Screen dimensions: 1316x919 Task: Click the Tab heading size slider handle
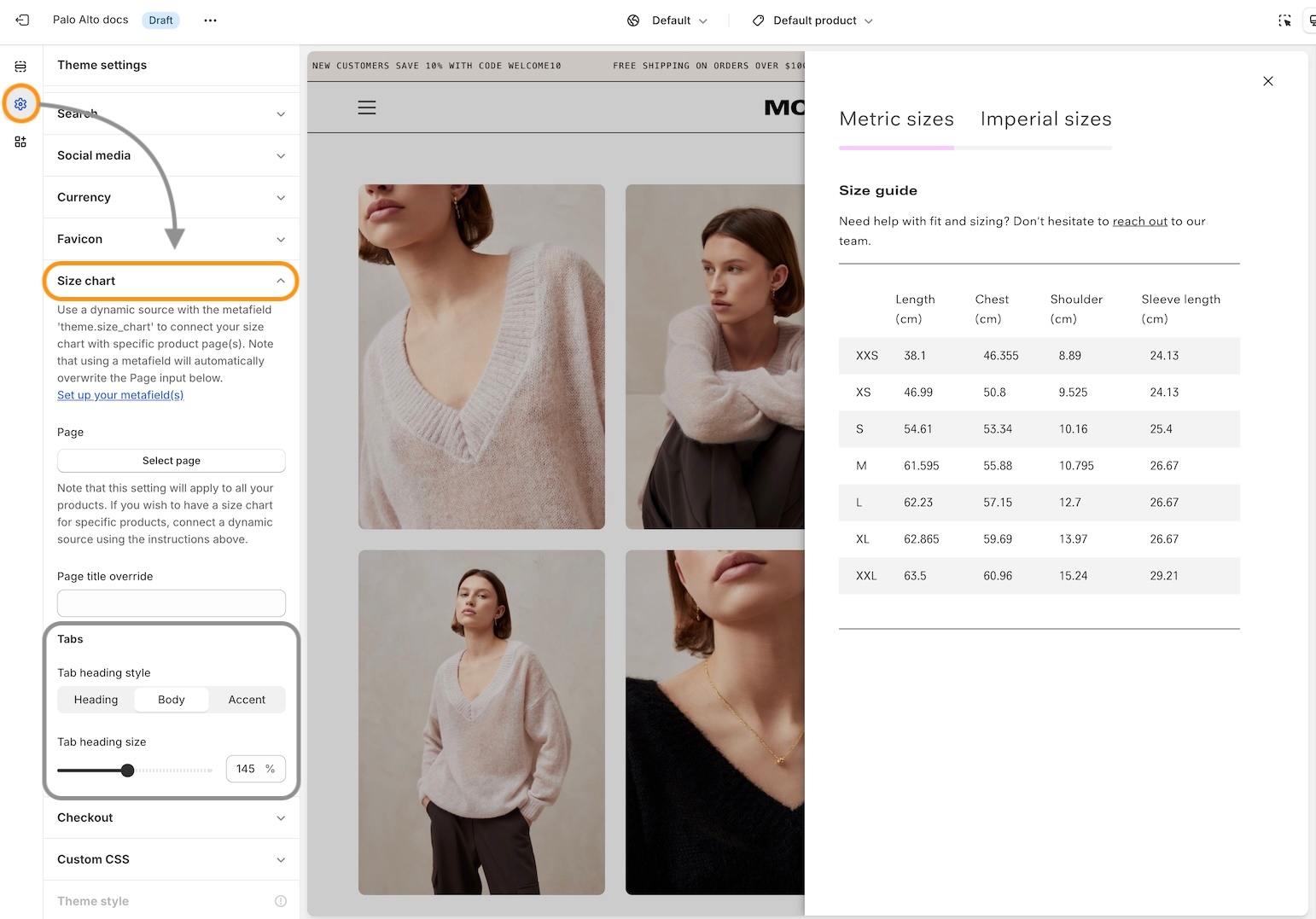coord(128,771)
